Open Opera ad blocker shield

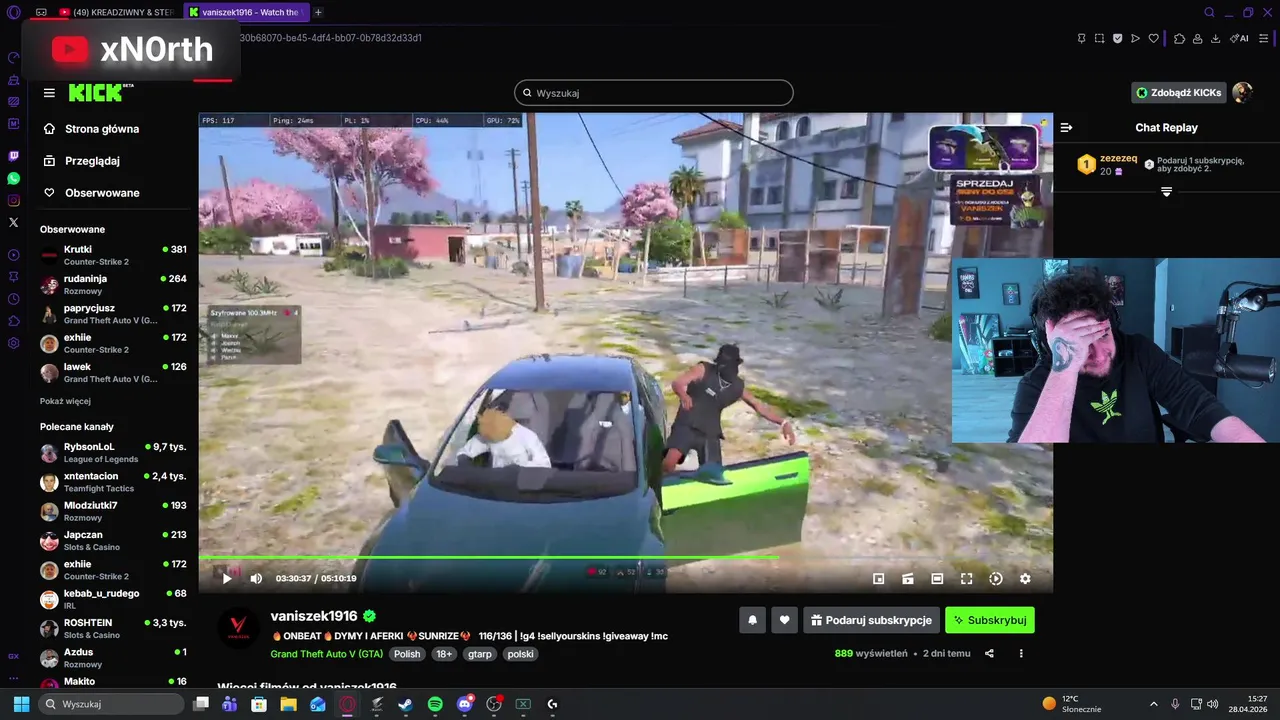tap(1117, 38)
